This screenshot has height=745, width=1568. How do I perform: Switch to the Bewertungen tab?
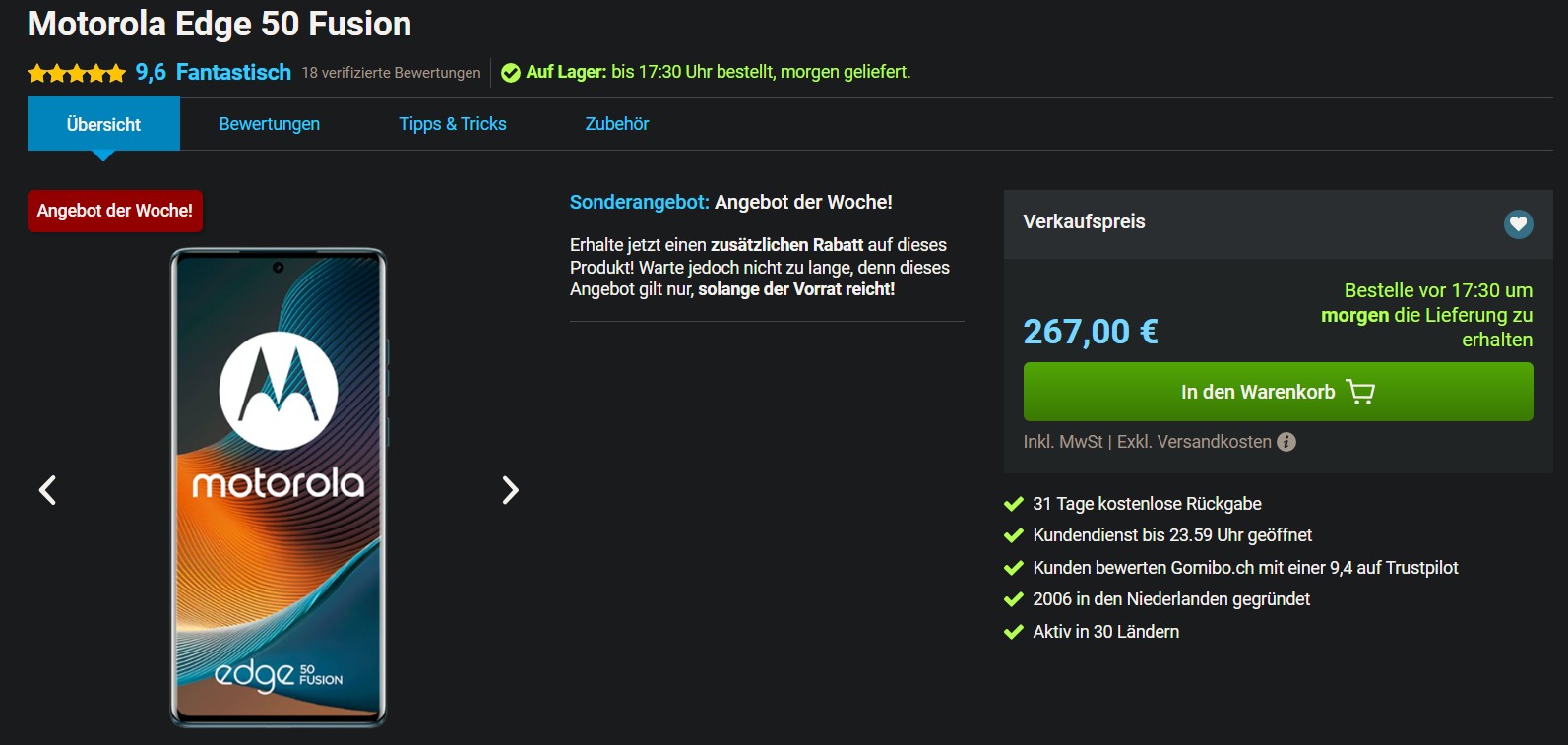(x=269, y=124)
